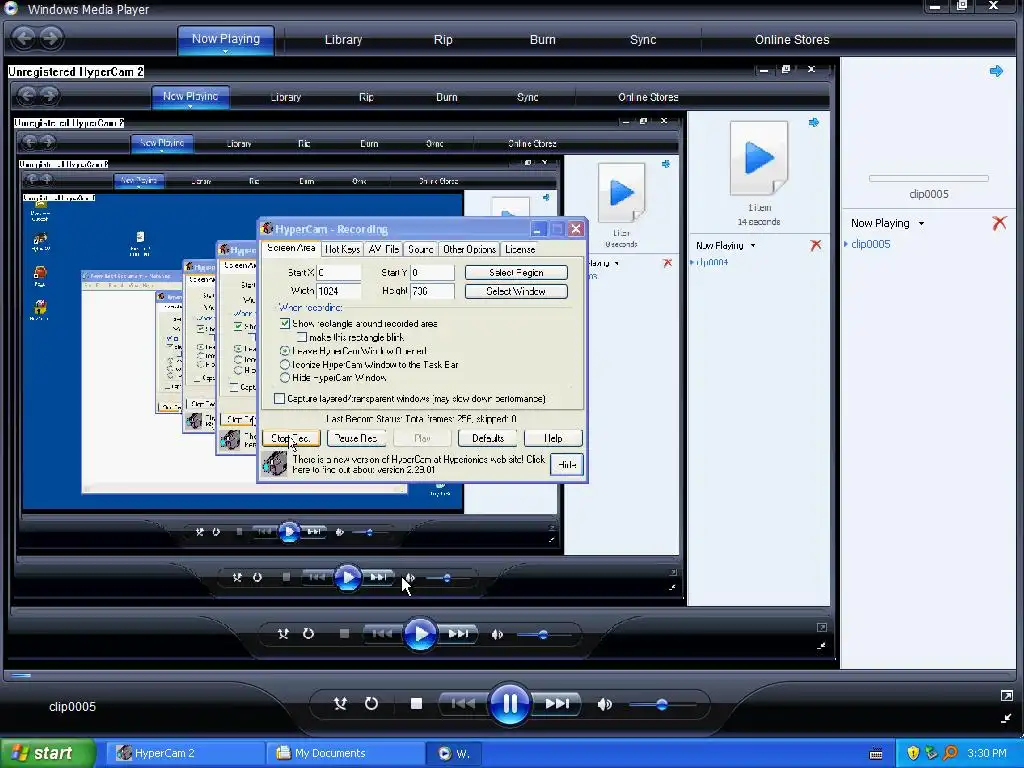Open the main player's Burn tab
This screenshot has width=1024, height=768.
pos(543,40)
